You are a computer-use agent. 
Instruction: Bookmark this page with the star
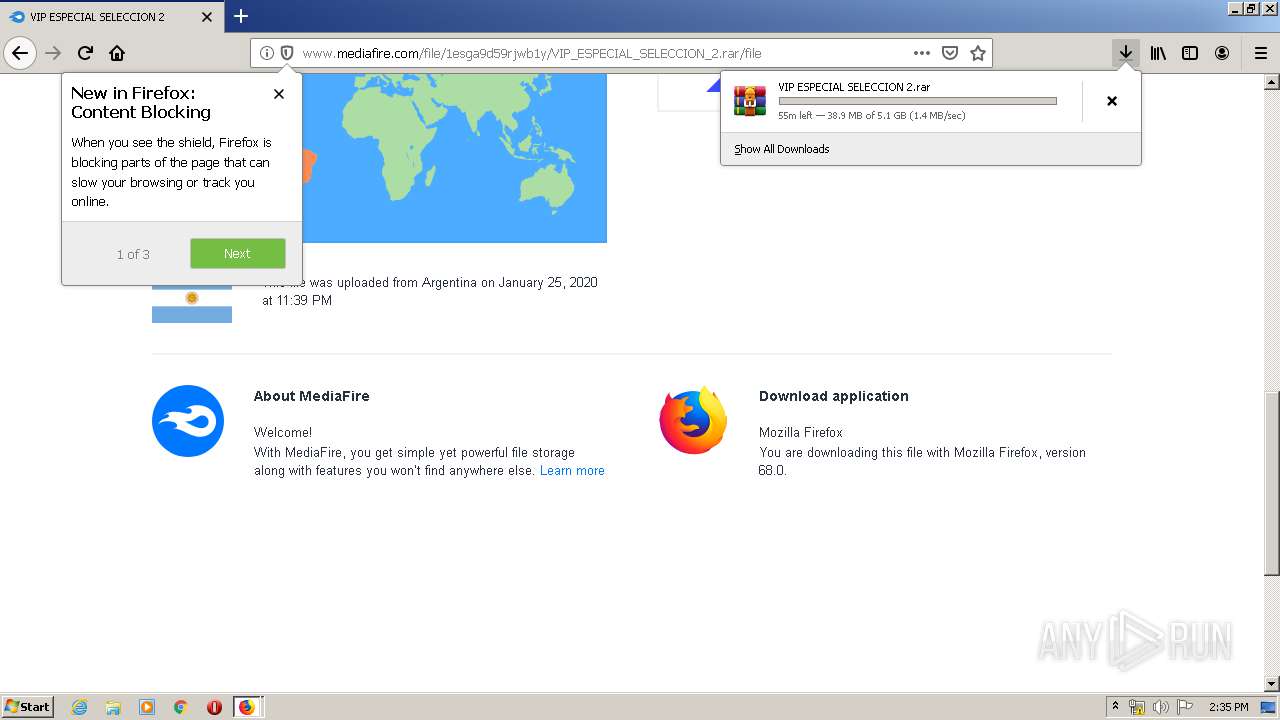tap(978, 53)
